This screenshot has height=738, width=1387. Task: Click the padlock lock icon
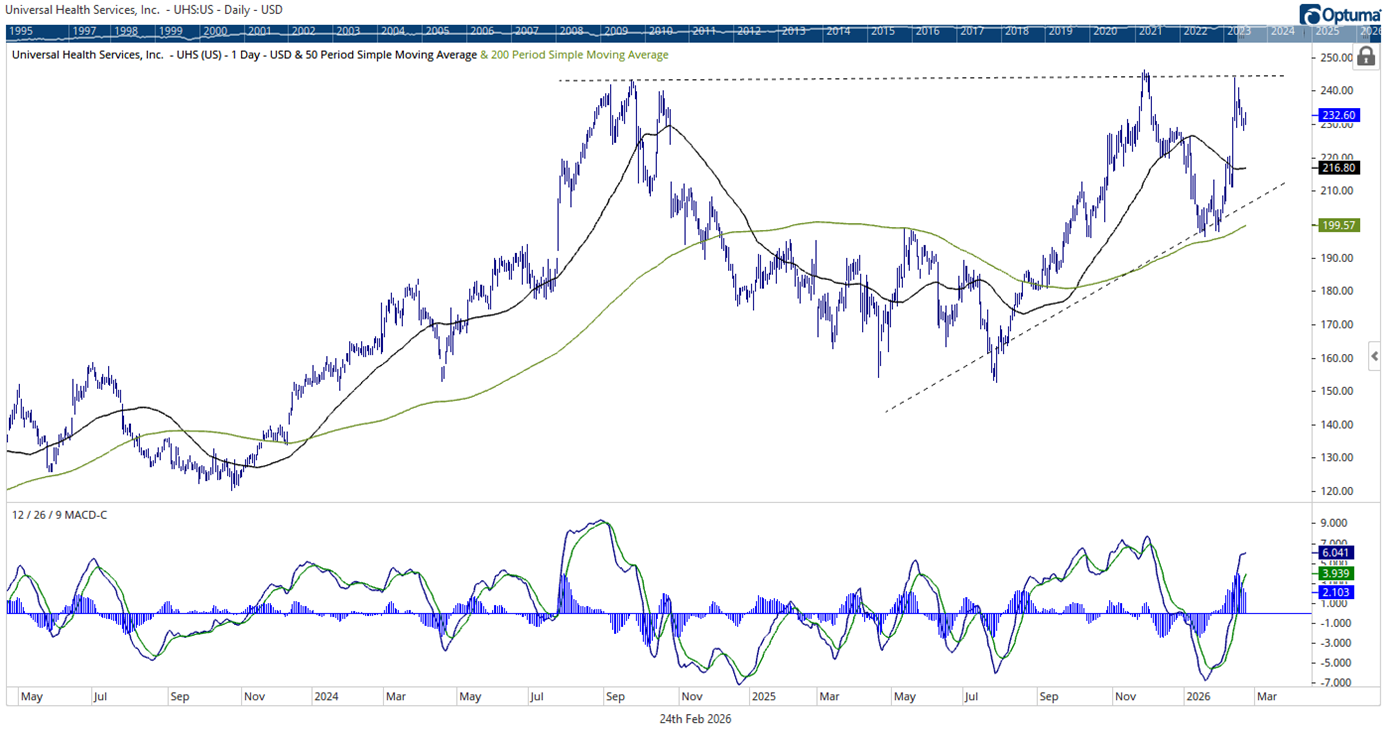[x=1366, y=57]
